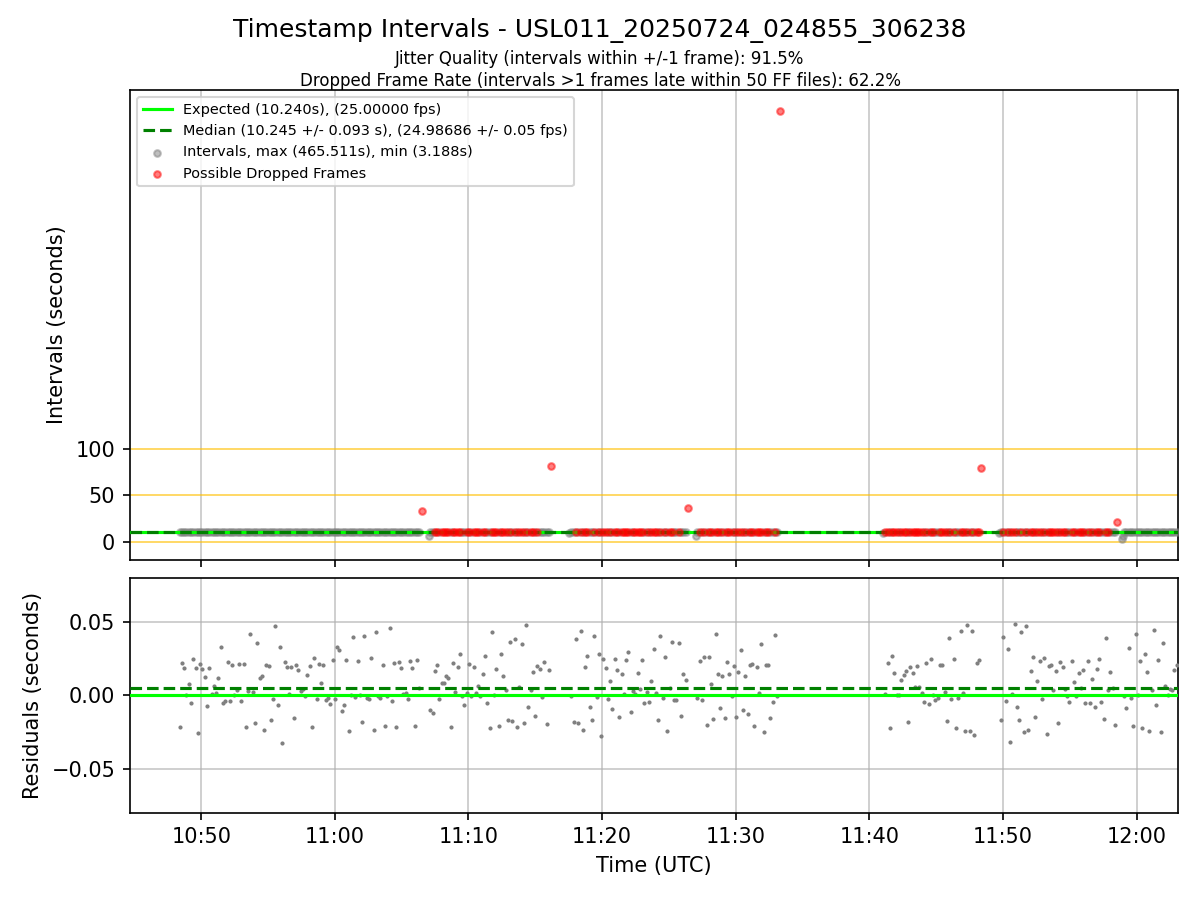
Task: Click the red outlier point near 11:16
Action: tap(551, 466)
